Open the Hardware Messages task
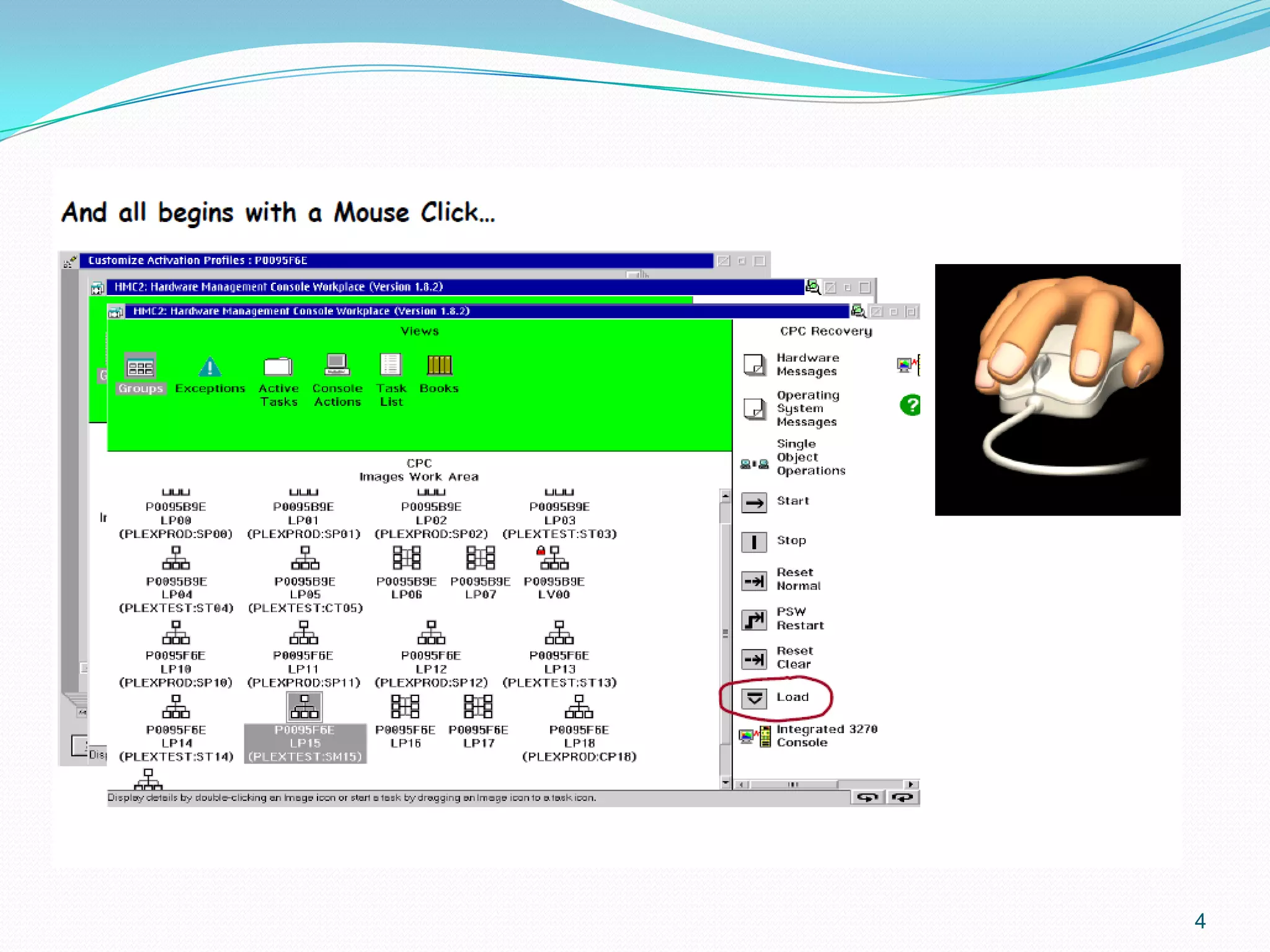The height and width of the screenshot is (952, 1270). pos(755,365)
